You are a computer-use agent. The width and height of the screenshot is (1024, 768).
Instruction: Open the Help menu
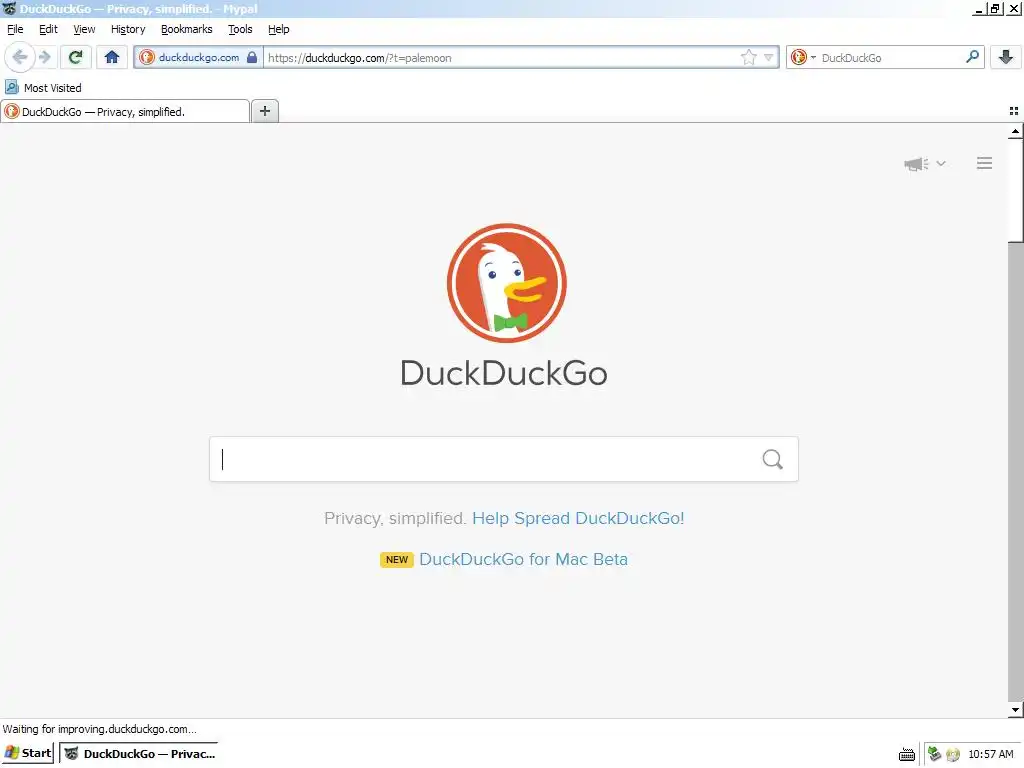click(x=278, y=29)
